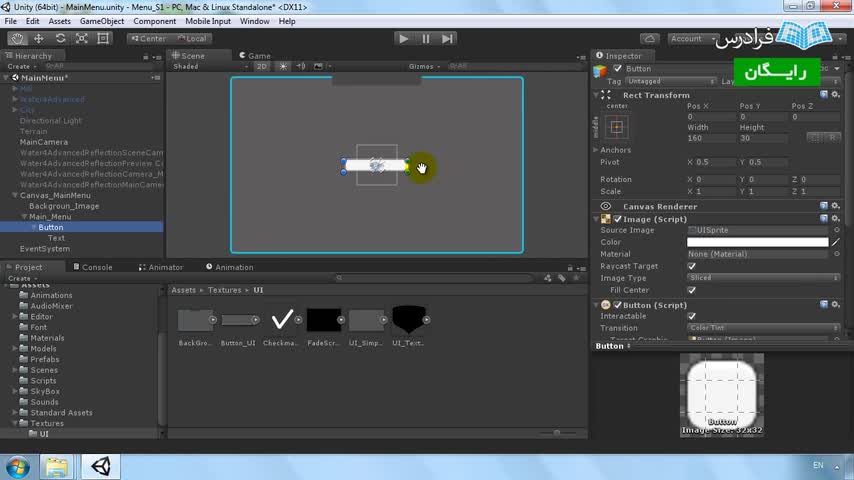
Task: Pause the game playback
Action: 425,39
